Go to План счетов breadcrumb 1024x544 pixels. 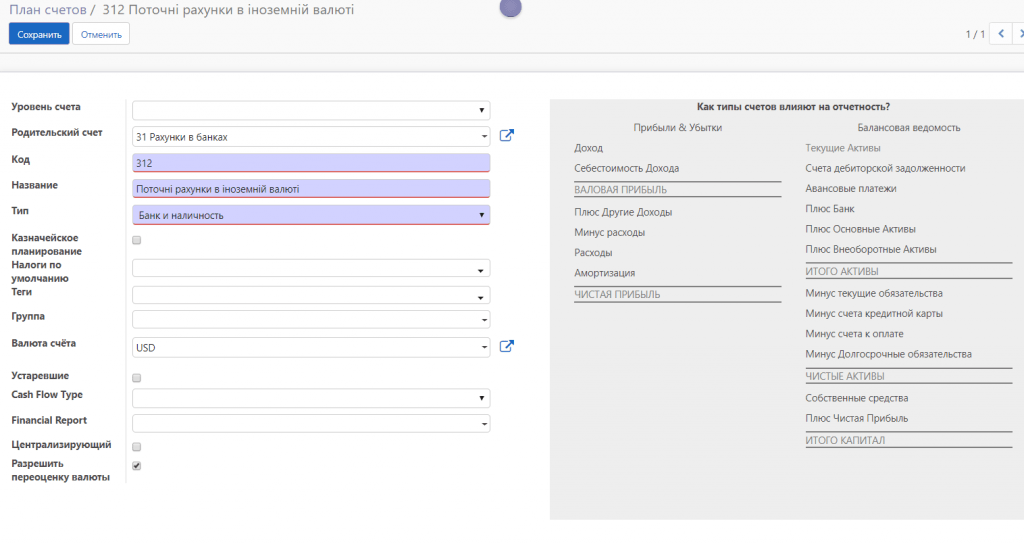click(x=48, y=10)
